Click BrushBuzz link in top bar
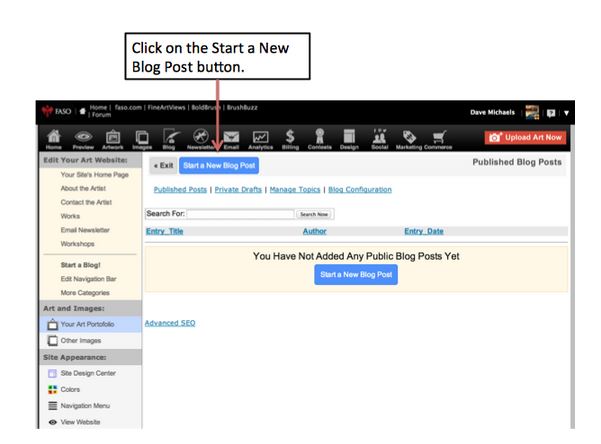Viewport: 601px width, 444px height. [x=242, y=107]
